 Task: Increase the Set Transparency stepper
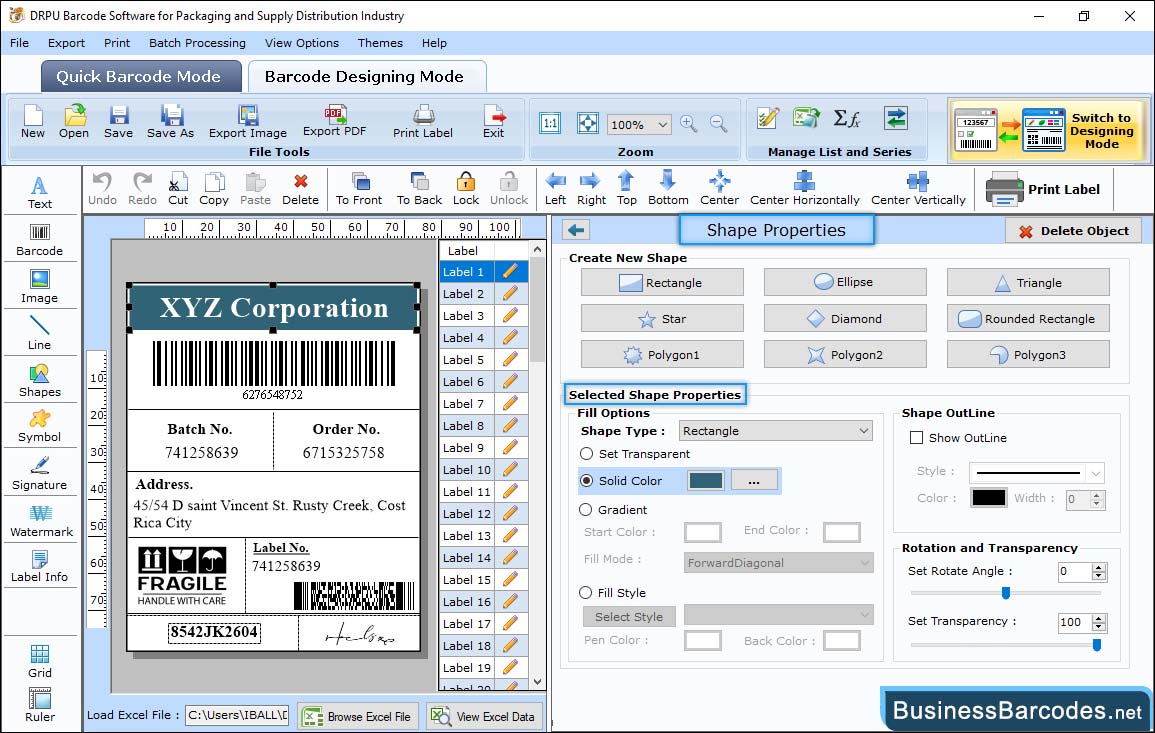[1099, 618]
